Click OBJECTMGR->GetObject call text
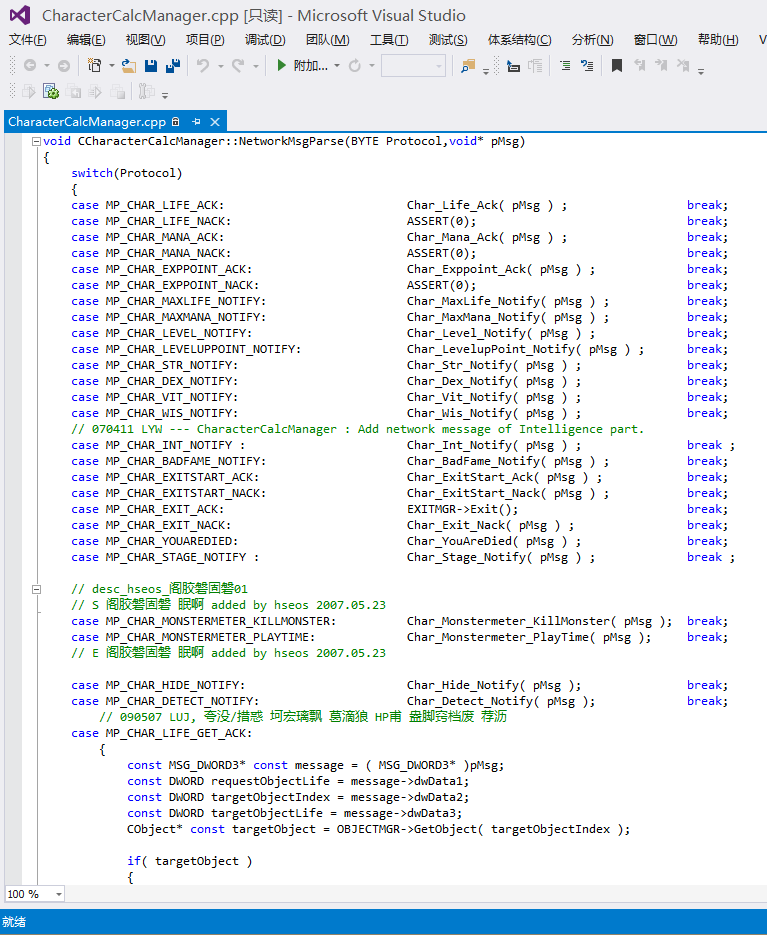This screenshot has height=935, width=767. pos(483,829)
